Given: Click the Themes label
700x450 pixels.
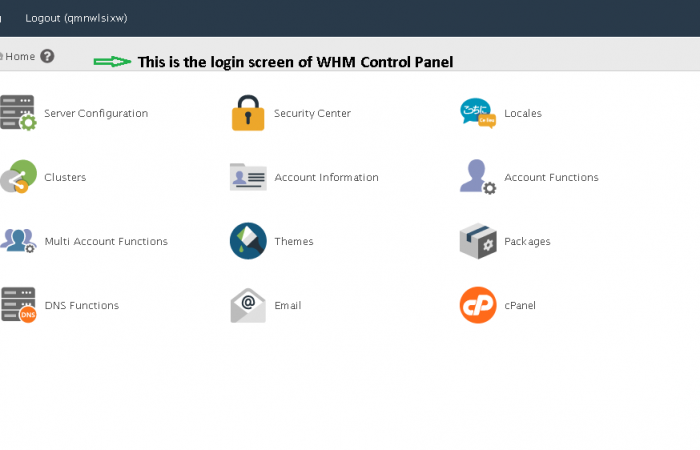Looking at the screenshot, I should point(294,241).
